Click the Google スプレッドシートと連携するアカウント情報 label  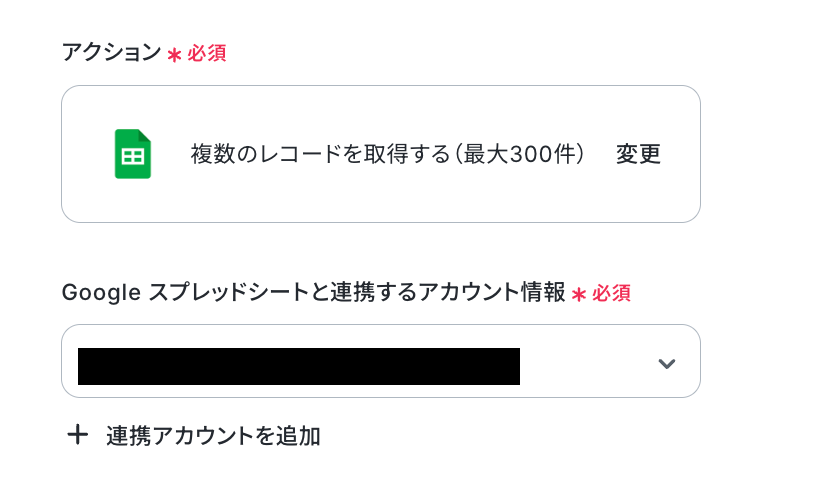click(x=312, y=292)
